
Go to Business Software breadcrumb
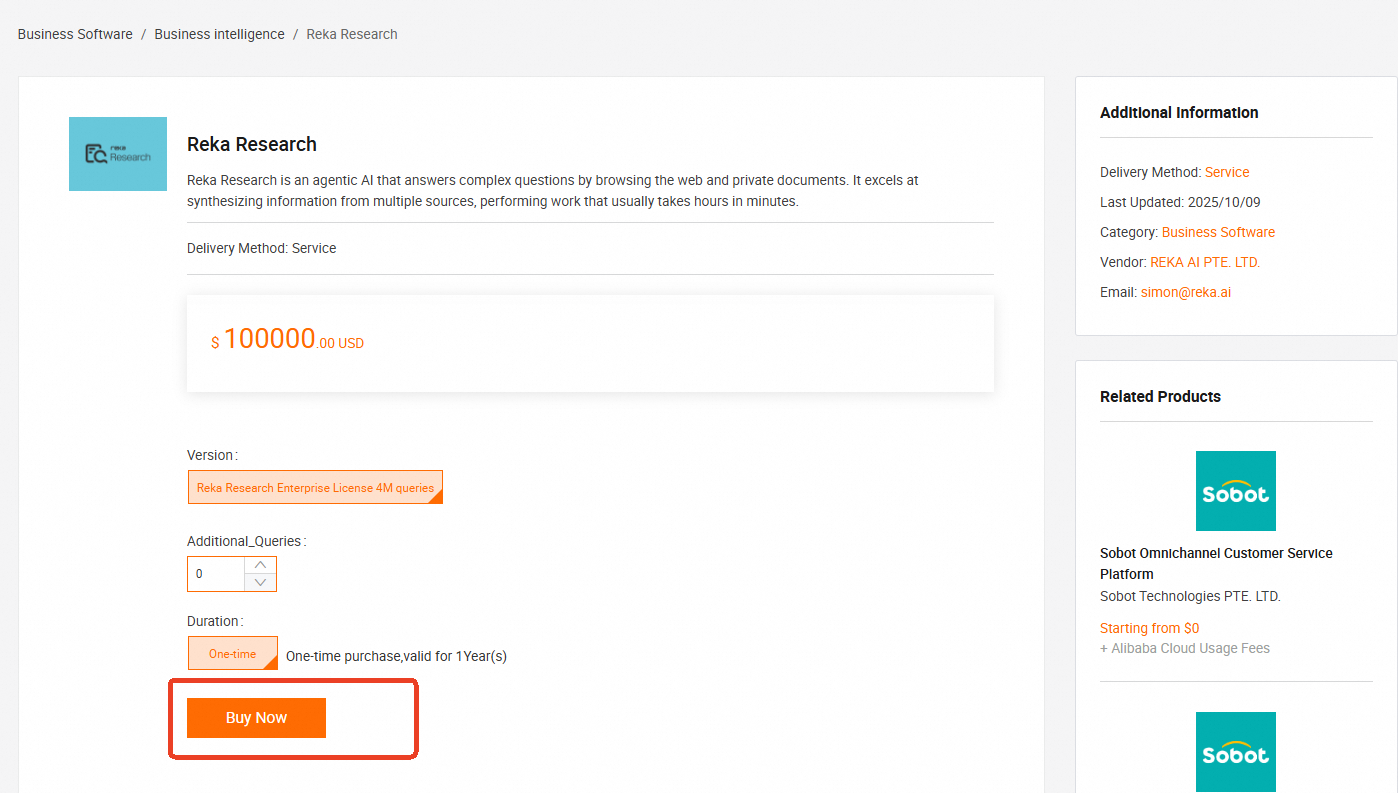point(75,34)
